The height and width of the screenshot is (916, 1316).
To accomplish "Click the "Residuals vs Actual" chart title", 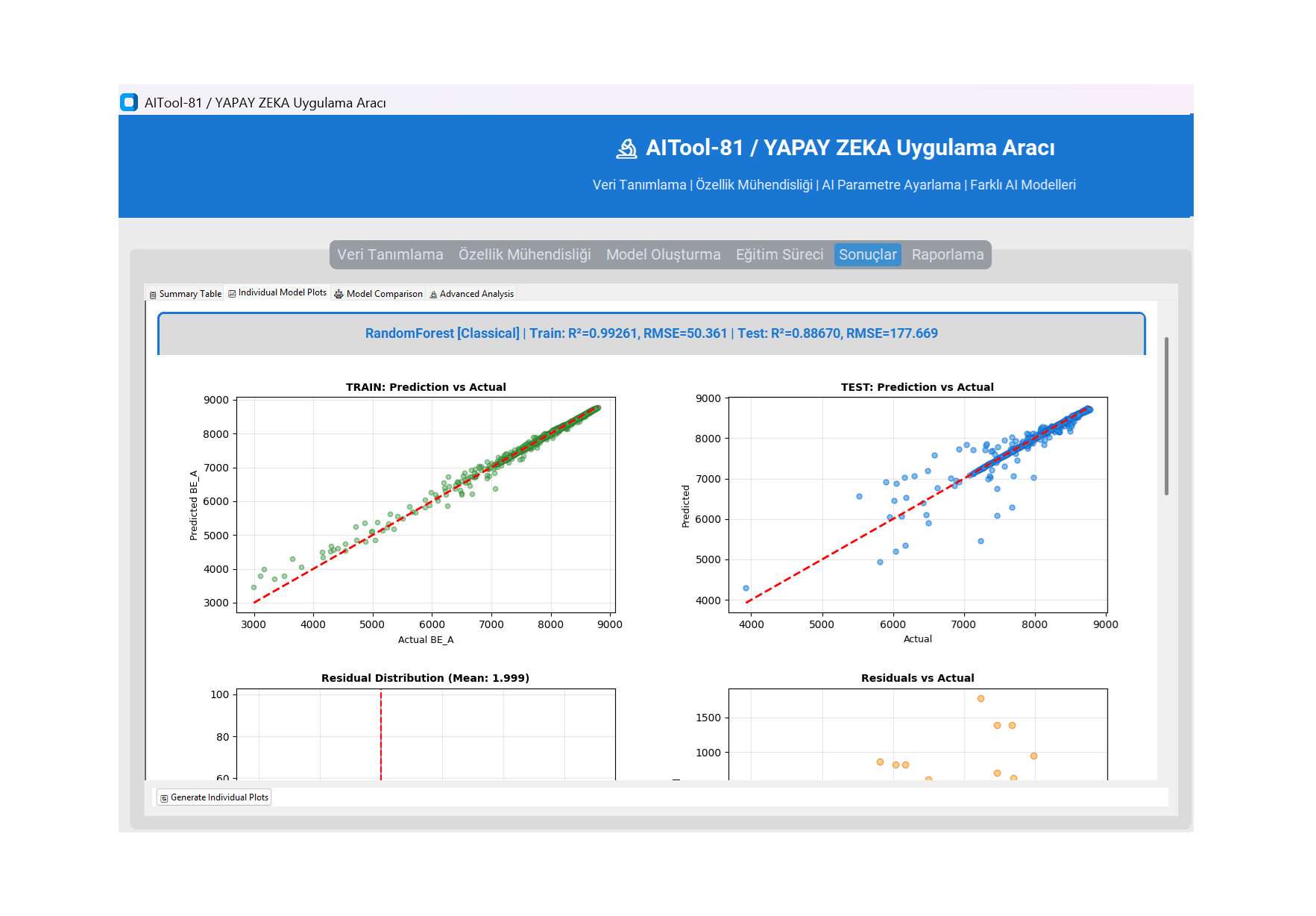I will pyautogui.click(x=917, y=678).
